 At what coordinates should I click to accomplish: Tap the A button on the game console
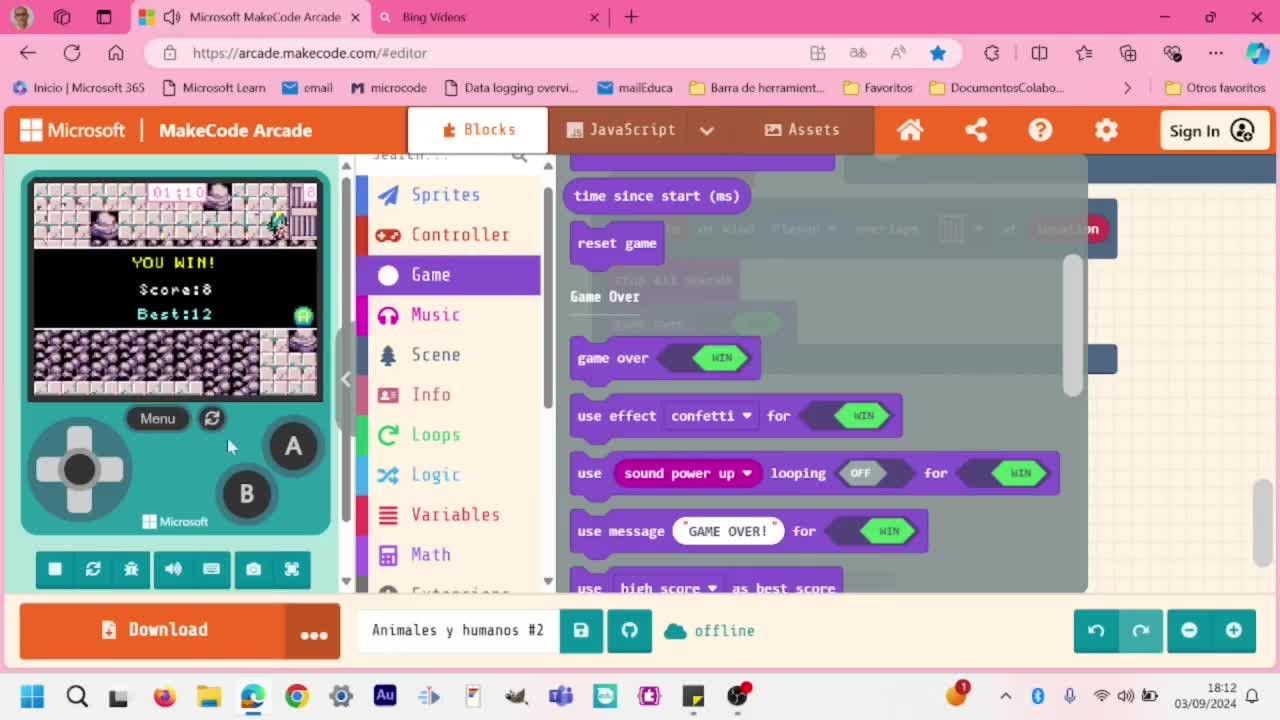[x=293, y=446]
